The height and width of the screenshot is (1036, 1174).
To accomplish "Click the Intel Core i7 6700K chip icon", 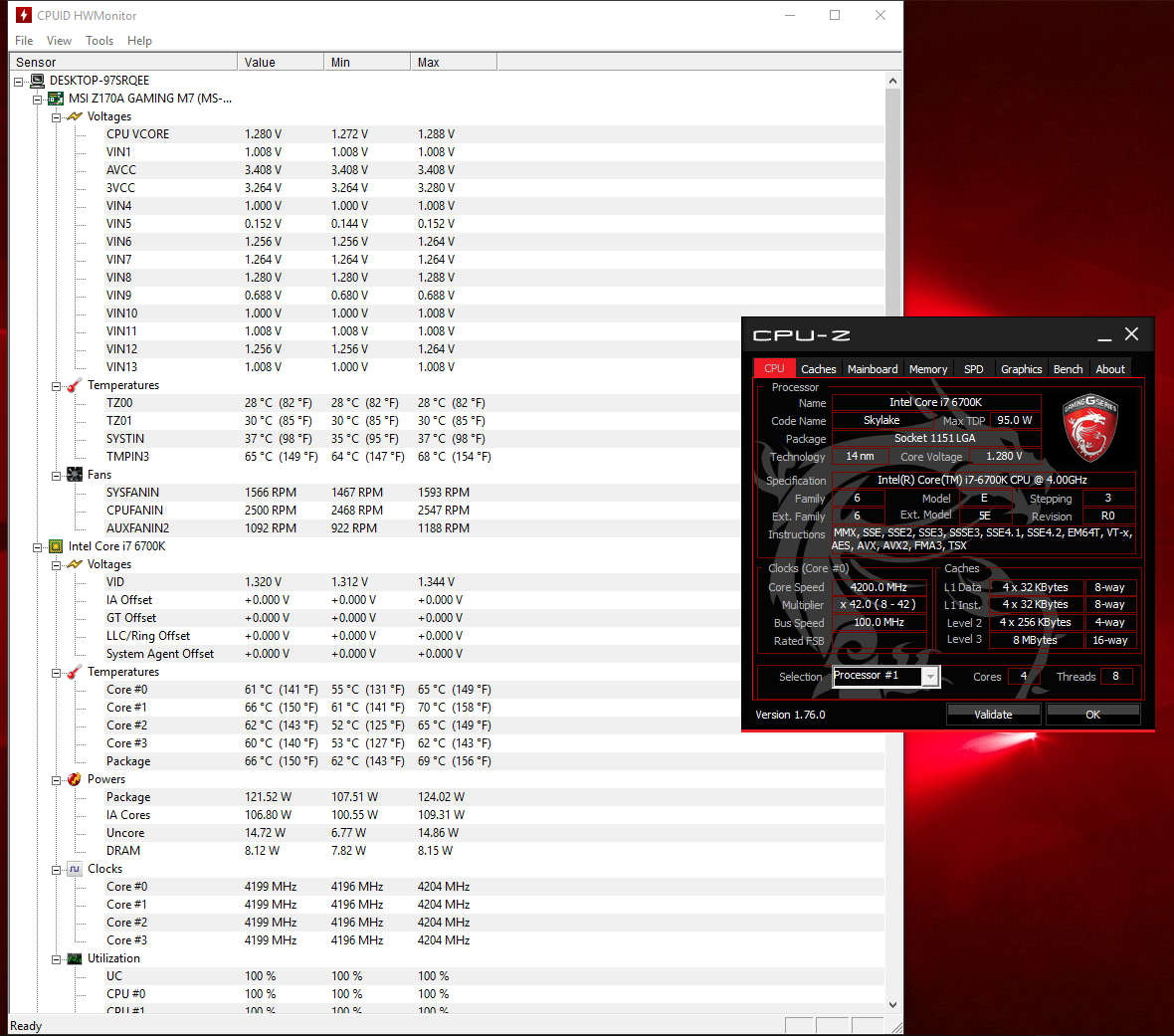I will click(56, 546).
